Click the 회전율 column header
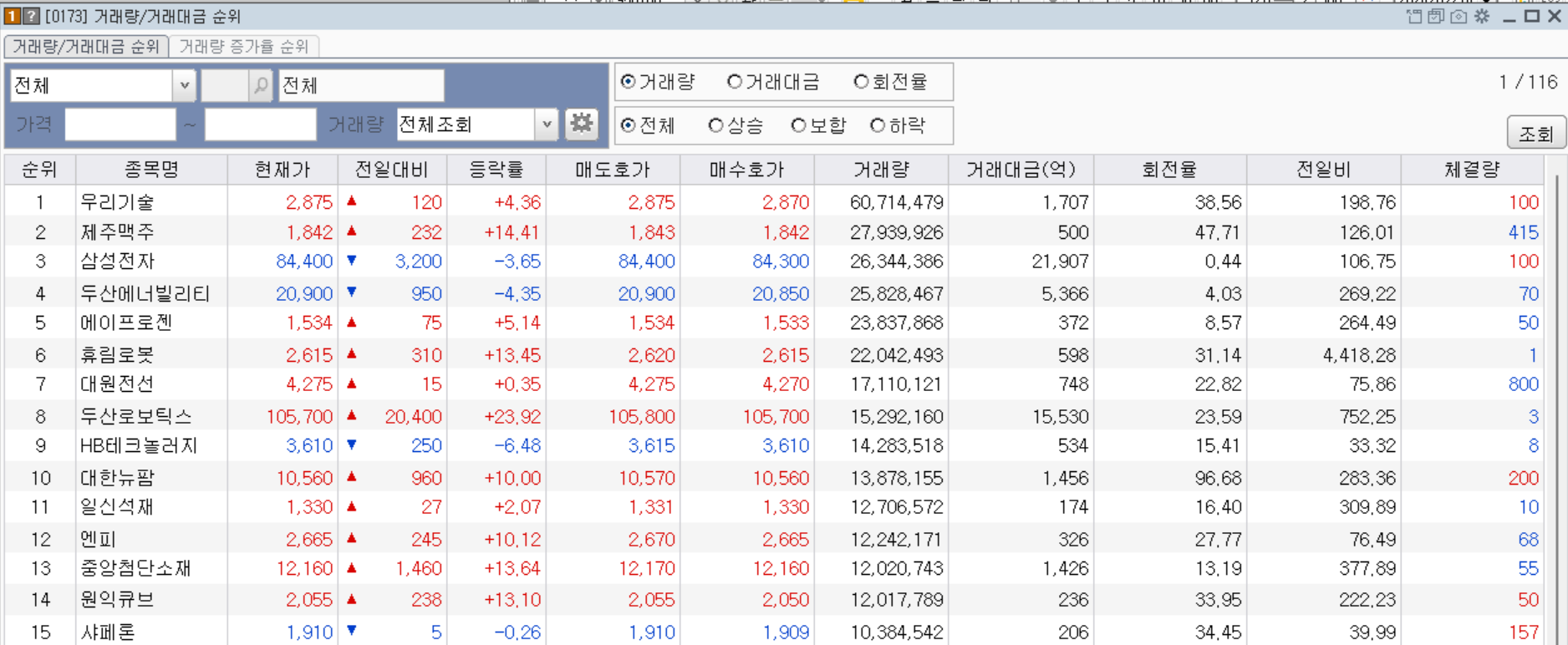Screen dimensions: 1568x645 (x=1170, y=170)
